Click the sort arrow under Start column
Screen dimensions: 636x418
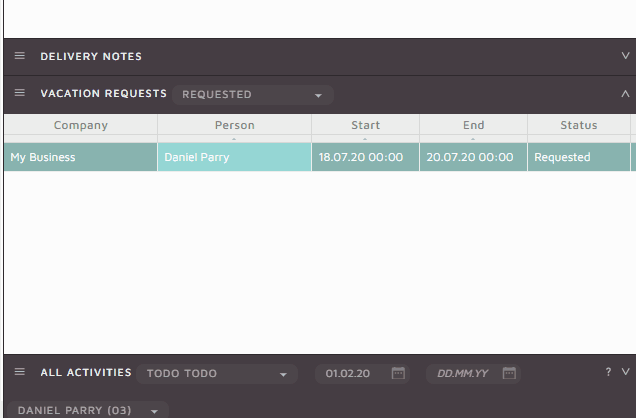[x=365, y=139]
